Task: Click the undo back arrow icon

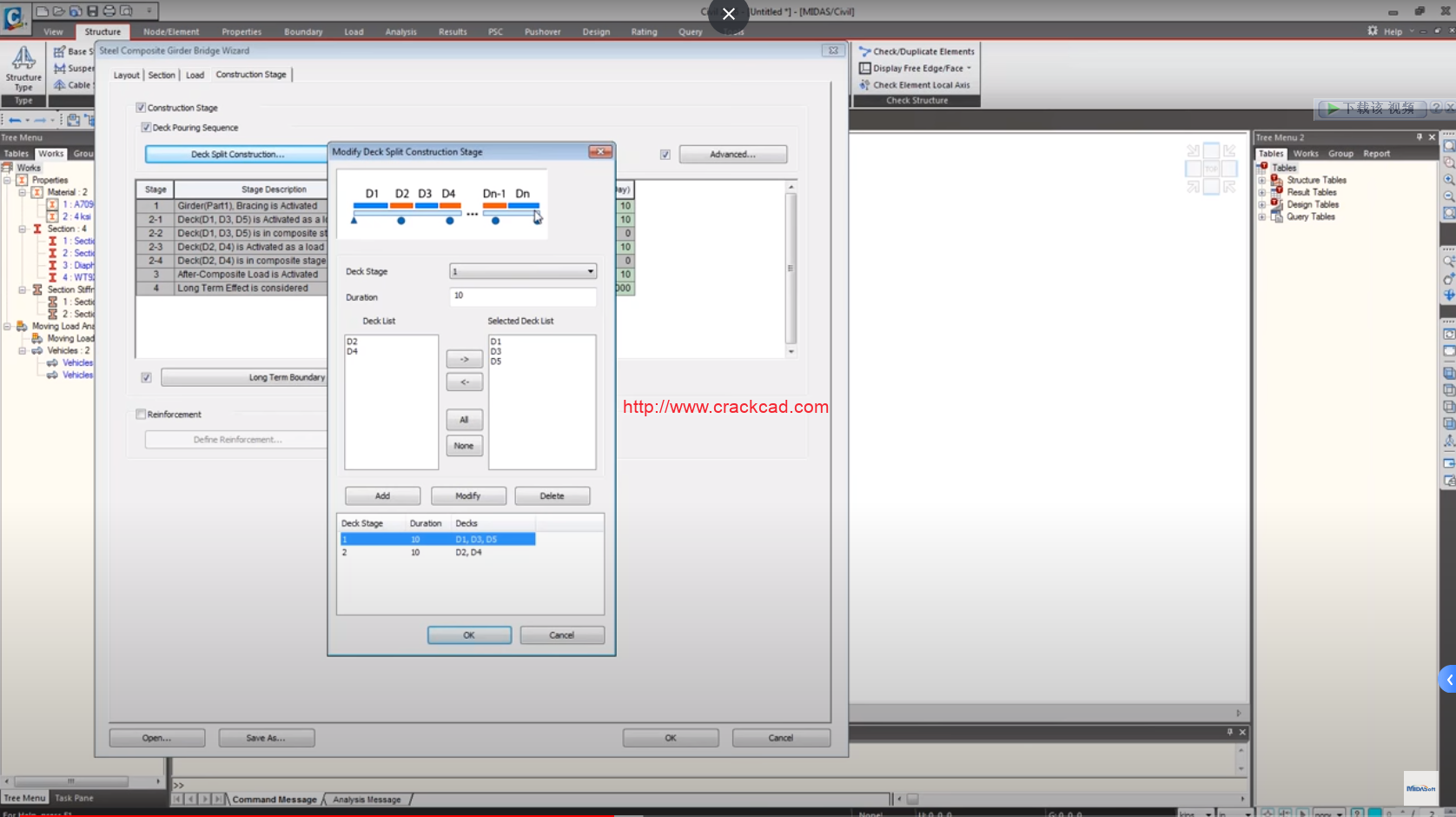Action: point(15,120)
